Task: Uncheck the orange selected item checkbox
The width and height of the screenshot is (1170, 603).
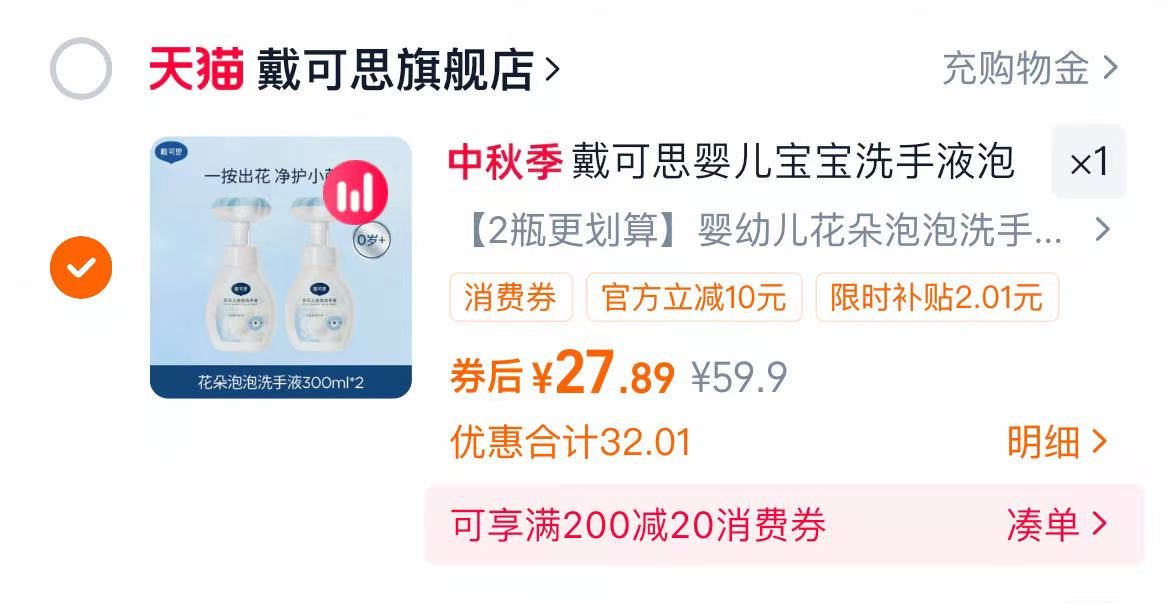Action: [81, 267]
